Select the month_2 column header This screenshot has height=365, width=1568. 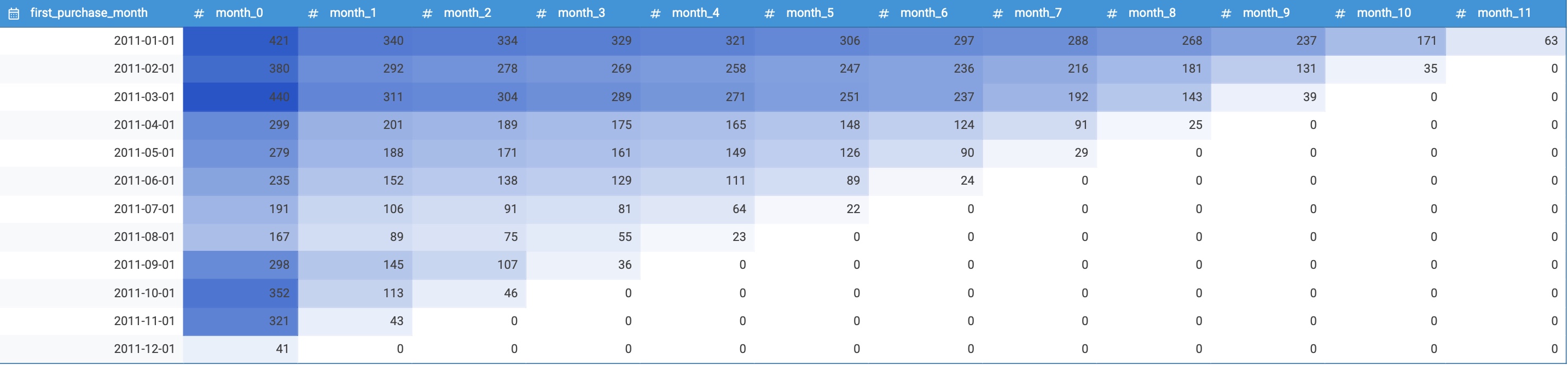point(467,13)
